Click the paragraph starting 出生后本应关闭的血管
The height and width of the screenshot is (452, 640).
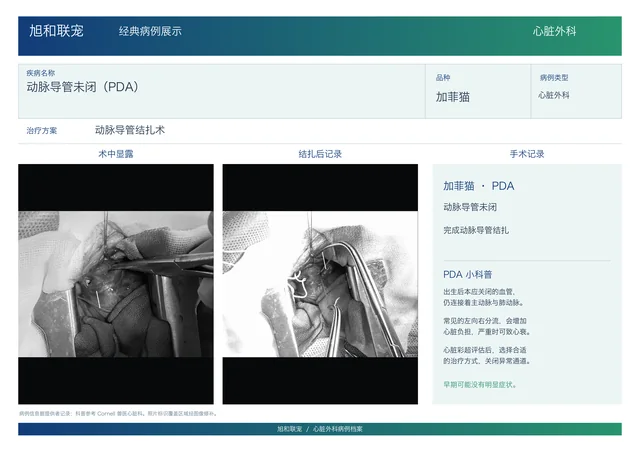coord(484,297)
